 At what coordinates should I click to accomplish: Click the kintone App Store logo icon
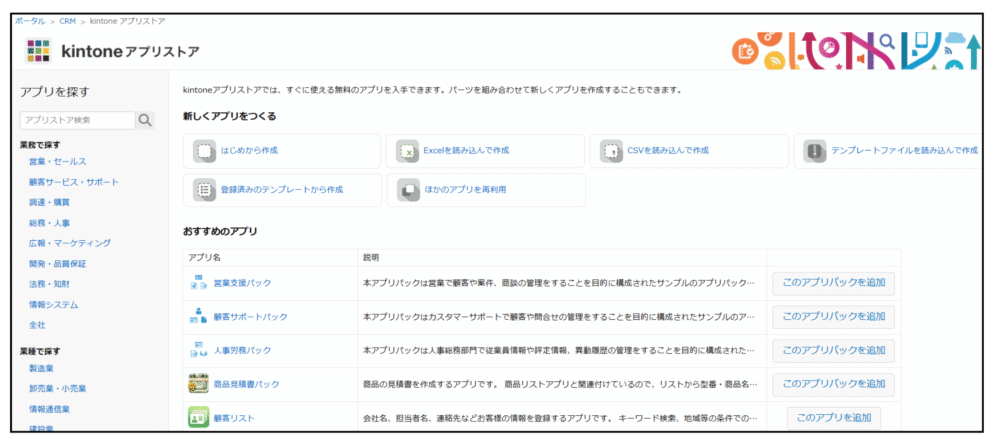pos(38,51)
